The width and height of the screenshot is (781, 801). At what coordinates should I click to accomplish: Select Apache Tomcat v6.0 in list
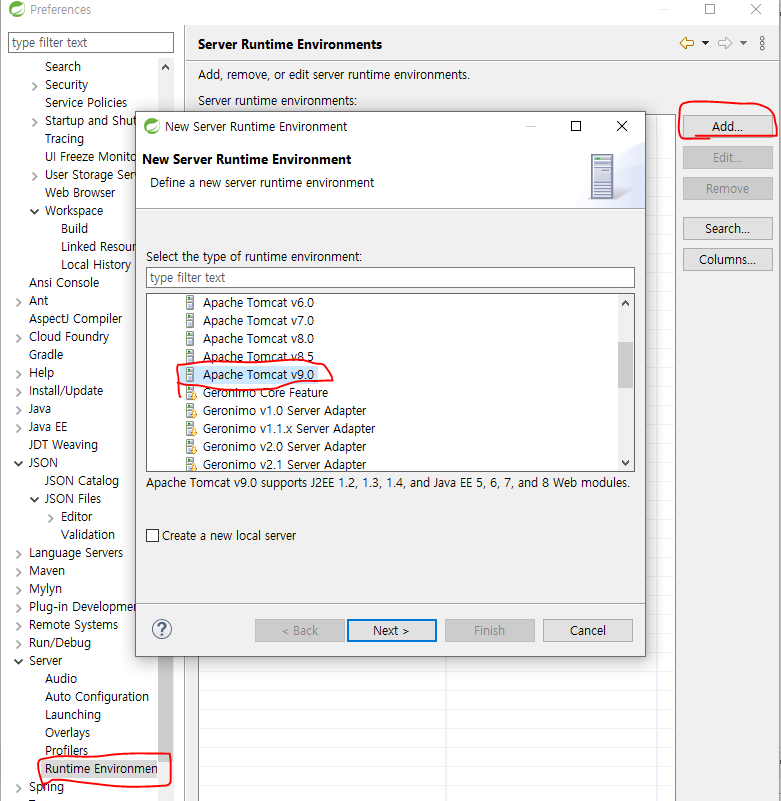[258, 303]
